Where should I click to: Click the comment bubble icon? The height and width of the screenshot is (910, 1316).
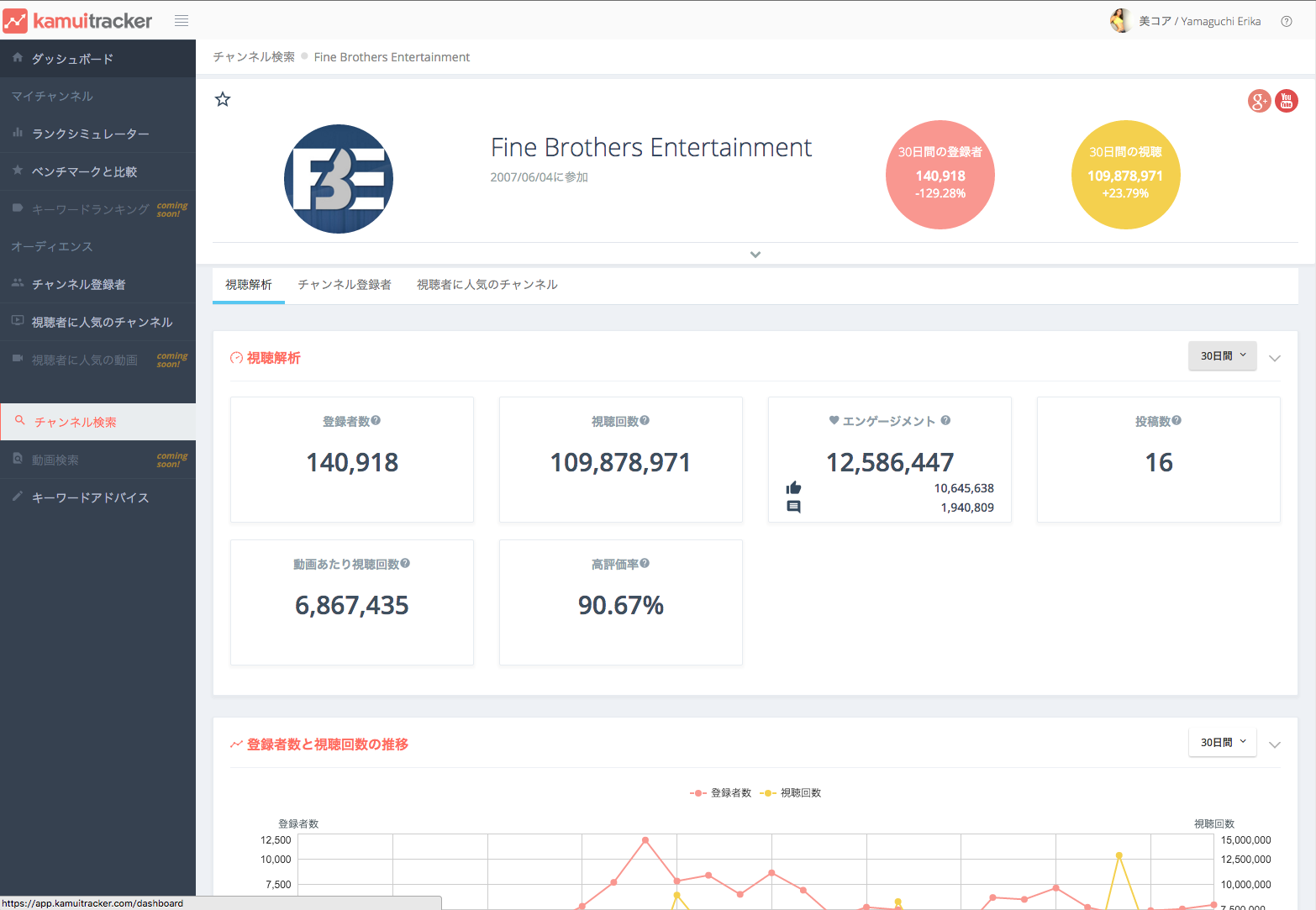pyautogui.click(x=793, y=507)
